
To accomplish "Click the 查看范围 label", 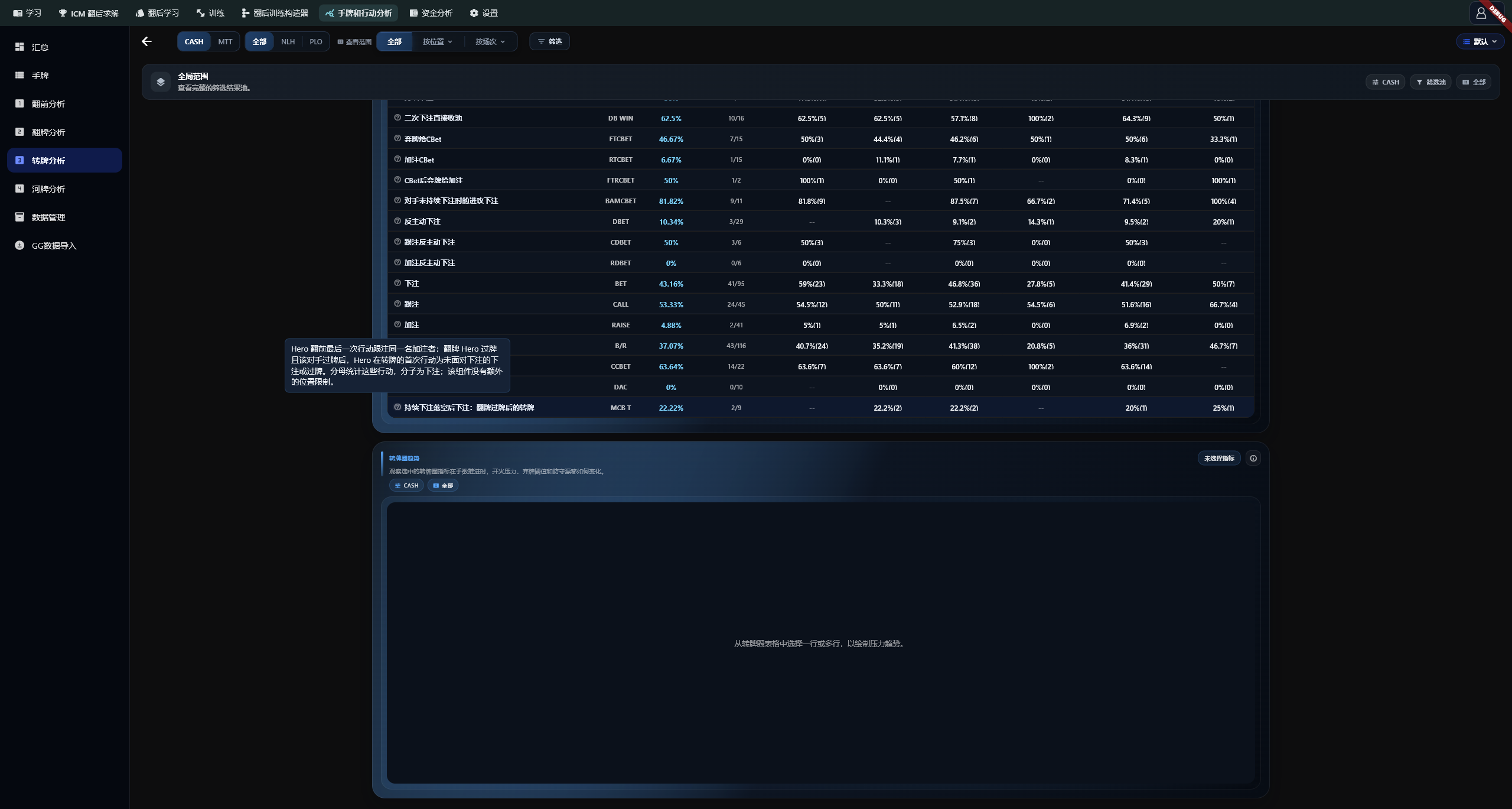I will point(354,42).
